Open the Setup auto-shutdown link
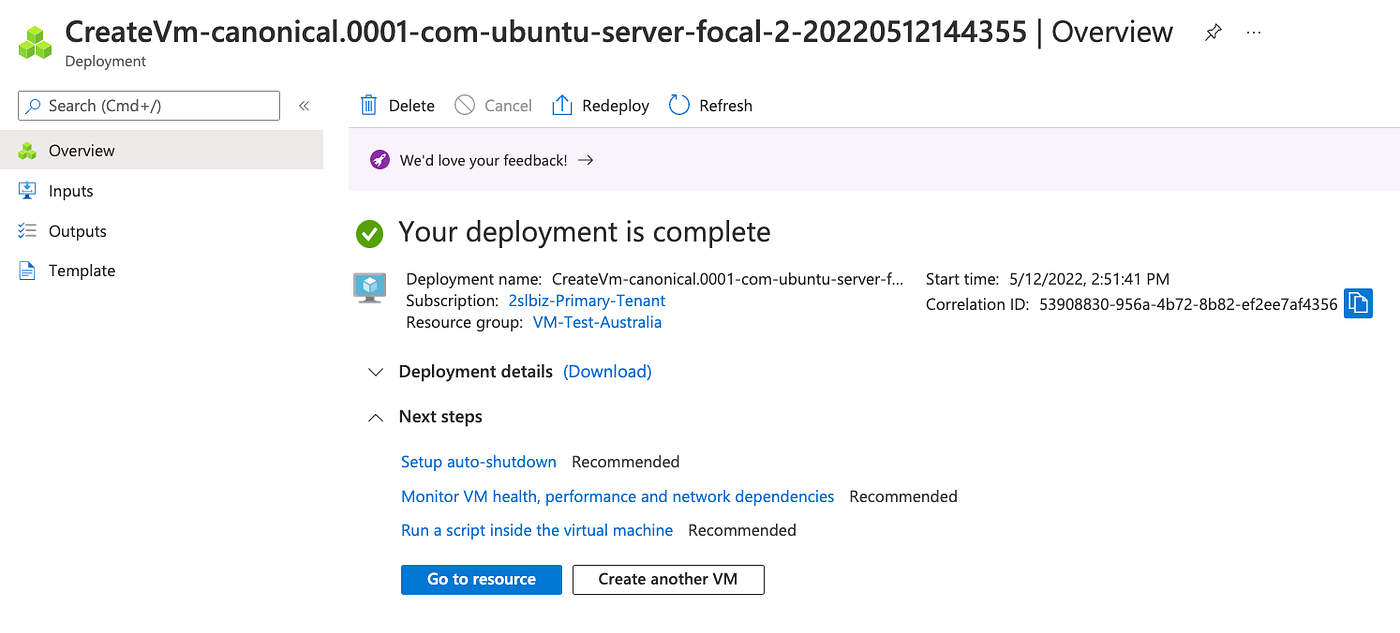Screen dimensions: 1400x633 478,462
